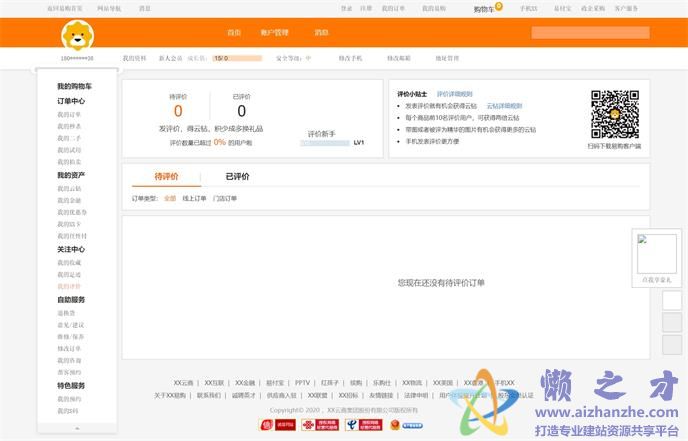Open 维修/保养 in the sidebar
The height and width of the screenshot is (441, 688).
71,337
